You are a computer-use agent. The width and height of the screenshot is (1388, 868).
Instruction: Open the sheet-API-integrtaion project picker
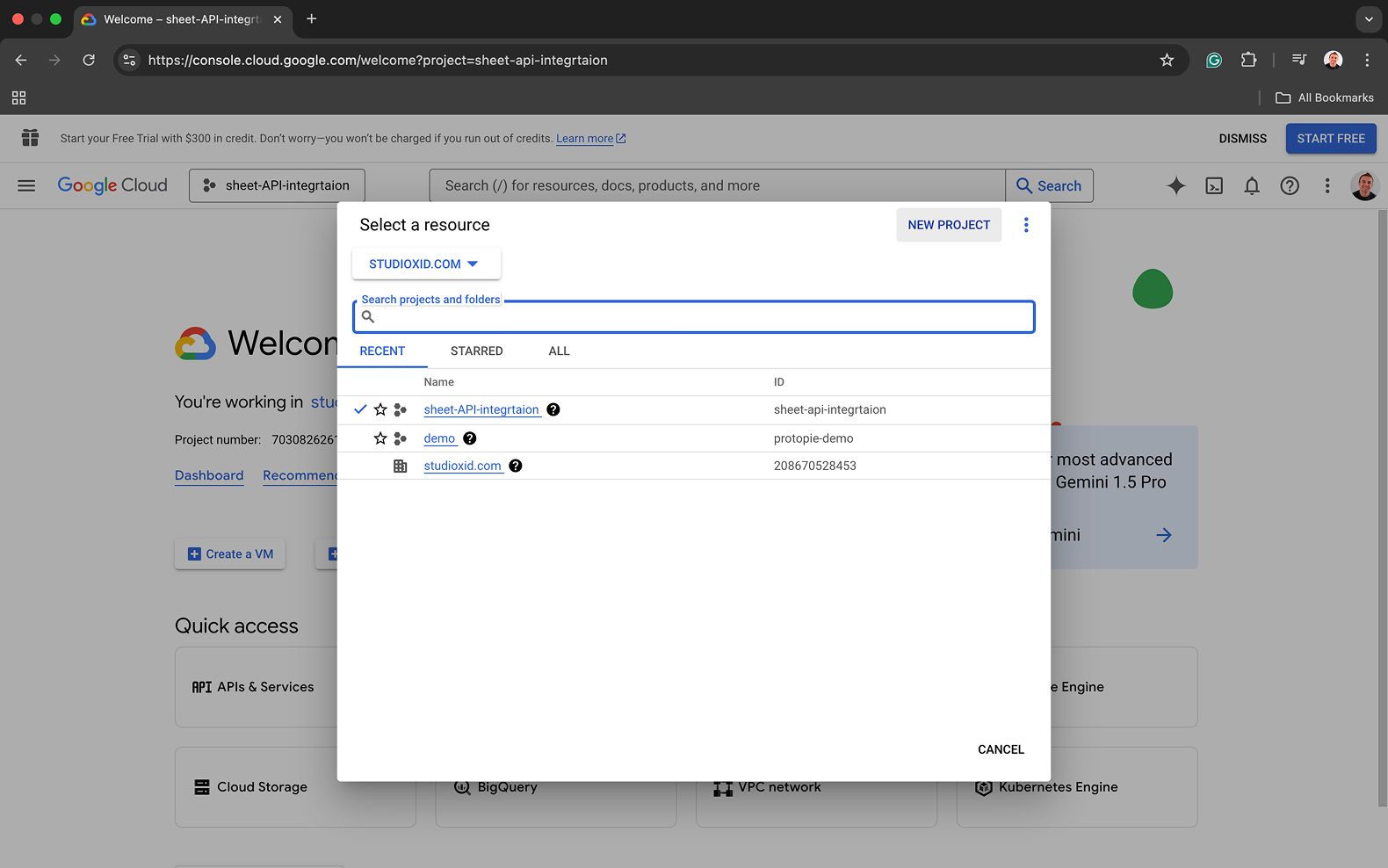[277, 185]
